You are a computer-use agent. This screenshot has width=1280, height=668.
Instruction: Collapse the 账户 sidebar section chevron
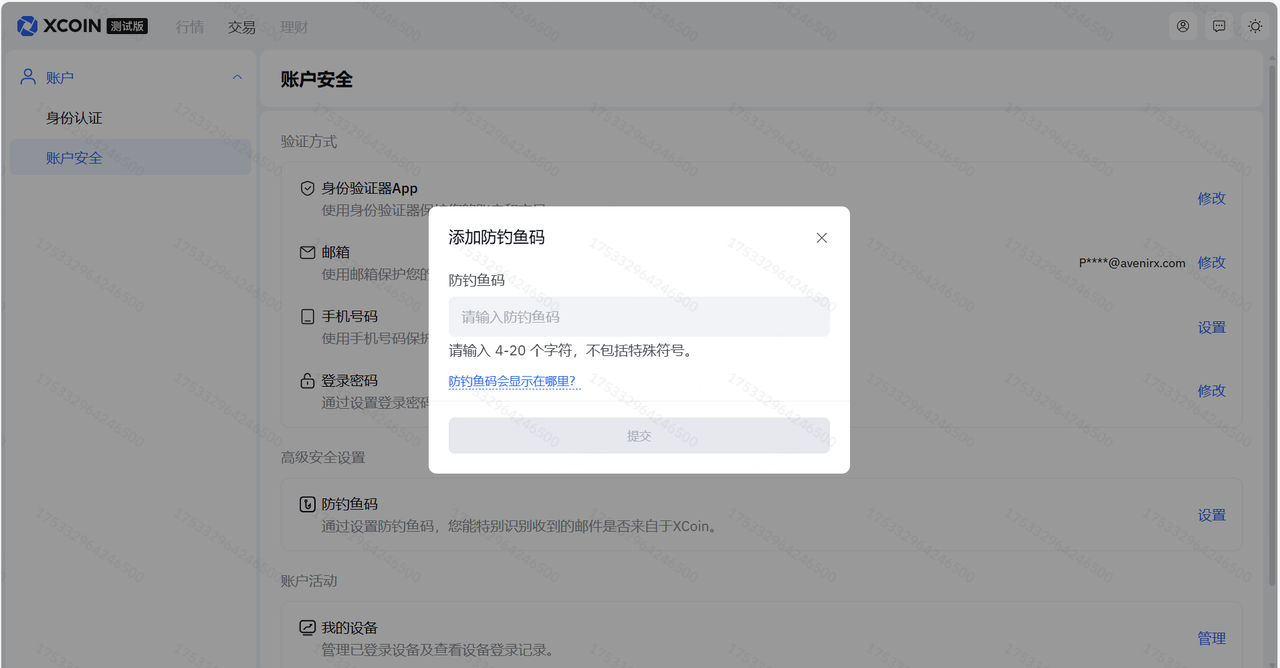(237, 77)
